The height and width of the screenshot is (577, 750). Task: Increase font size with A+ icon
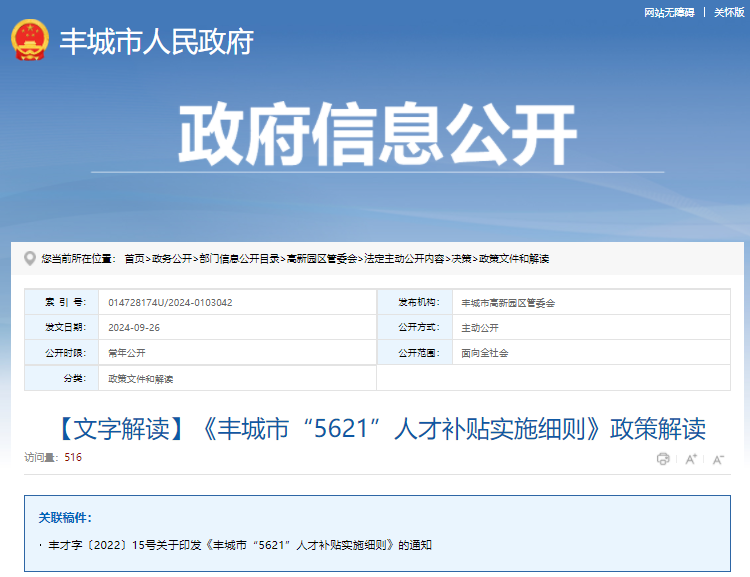pyautogui.click(x=690, y=459)
